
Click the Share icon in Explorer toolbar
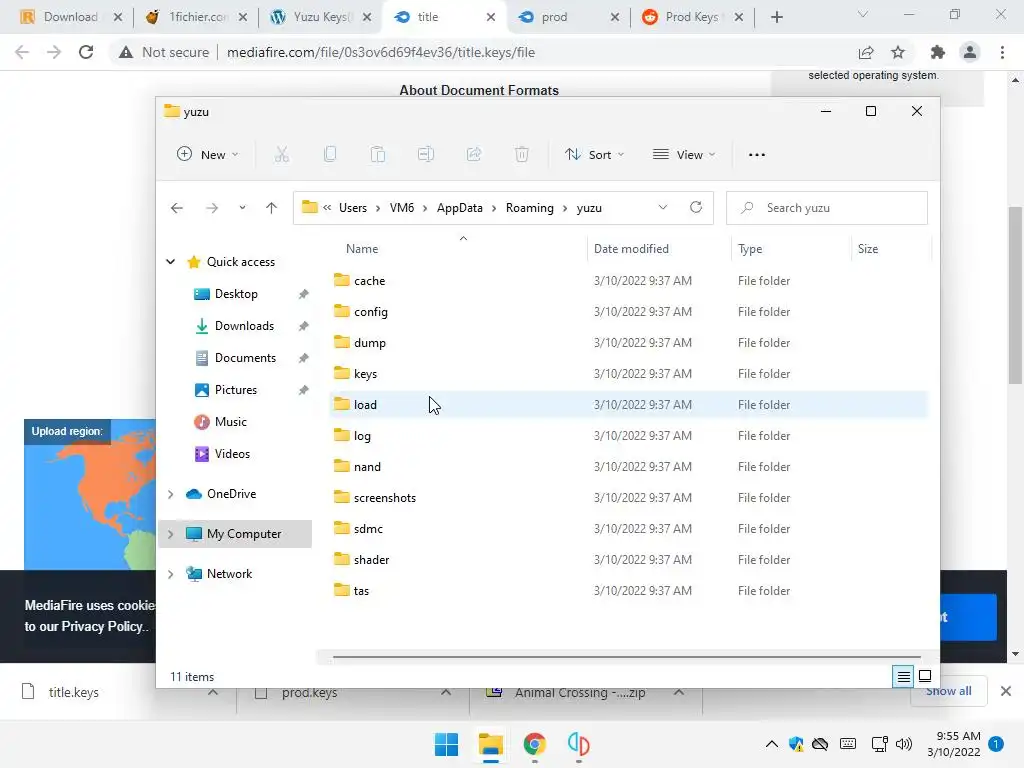(x=473, y=155)
